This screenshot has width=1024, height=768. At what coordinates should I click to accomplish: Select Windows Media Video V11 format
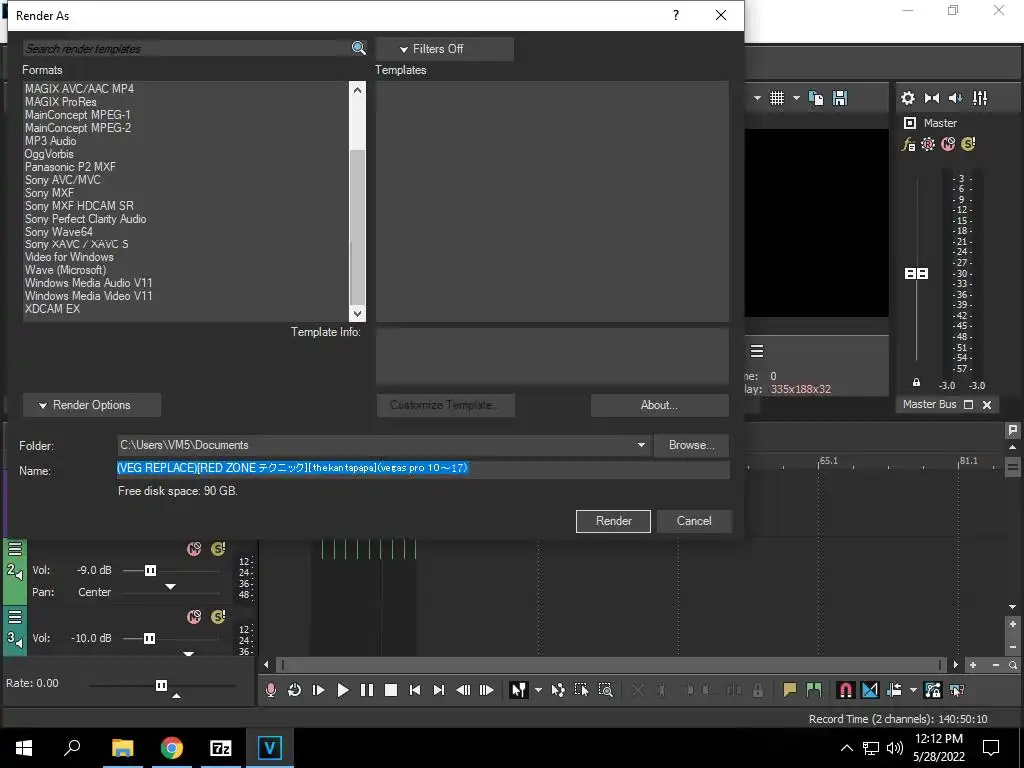88,296
